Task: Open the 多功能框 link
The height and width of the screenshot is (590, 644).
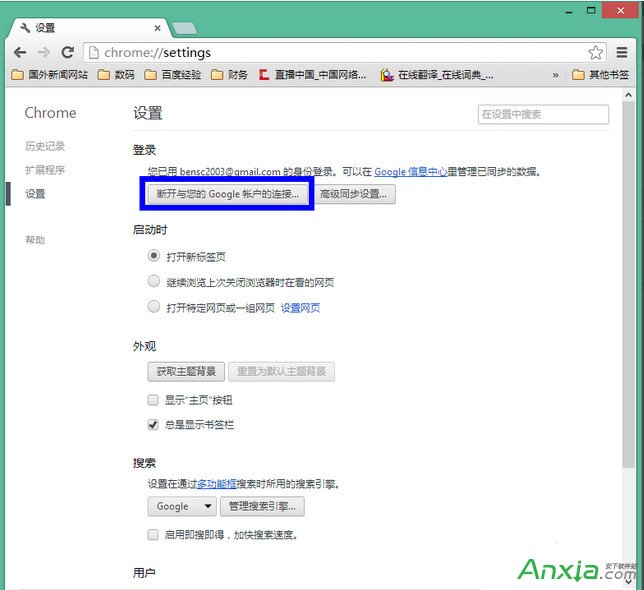Action: [x=216, y=484]
